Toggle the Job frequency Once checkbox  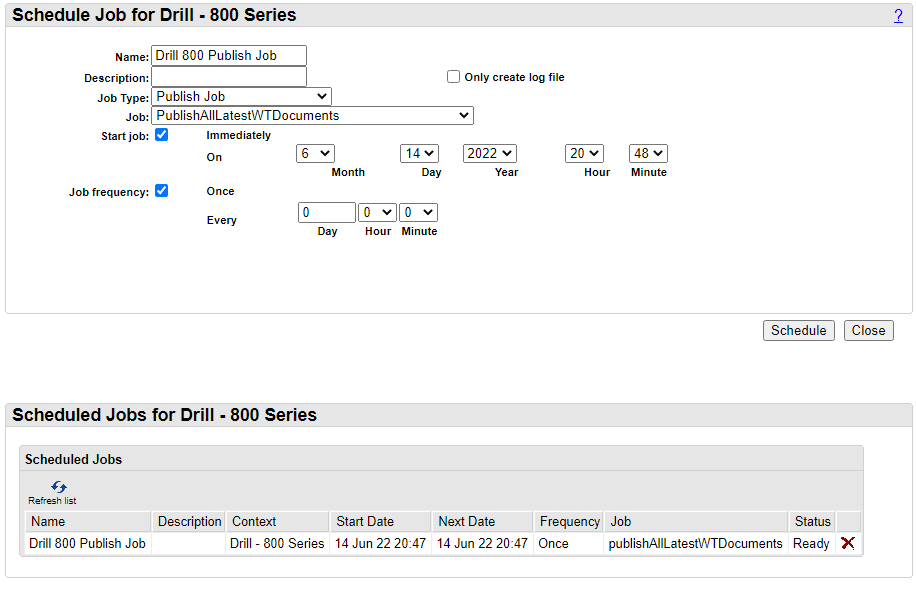click(162, 191)
